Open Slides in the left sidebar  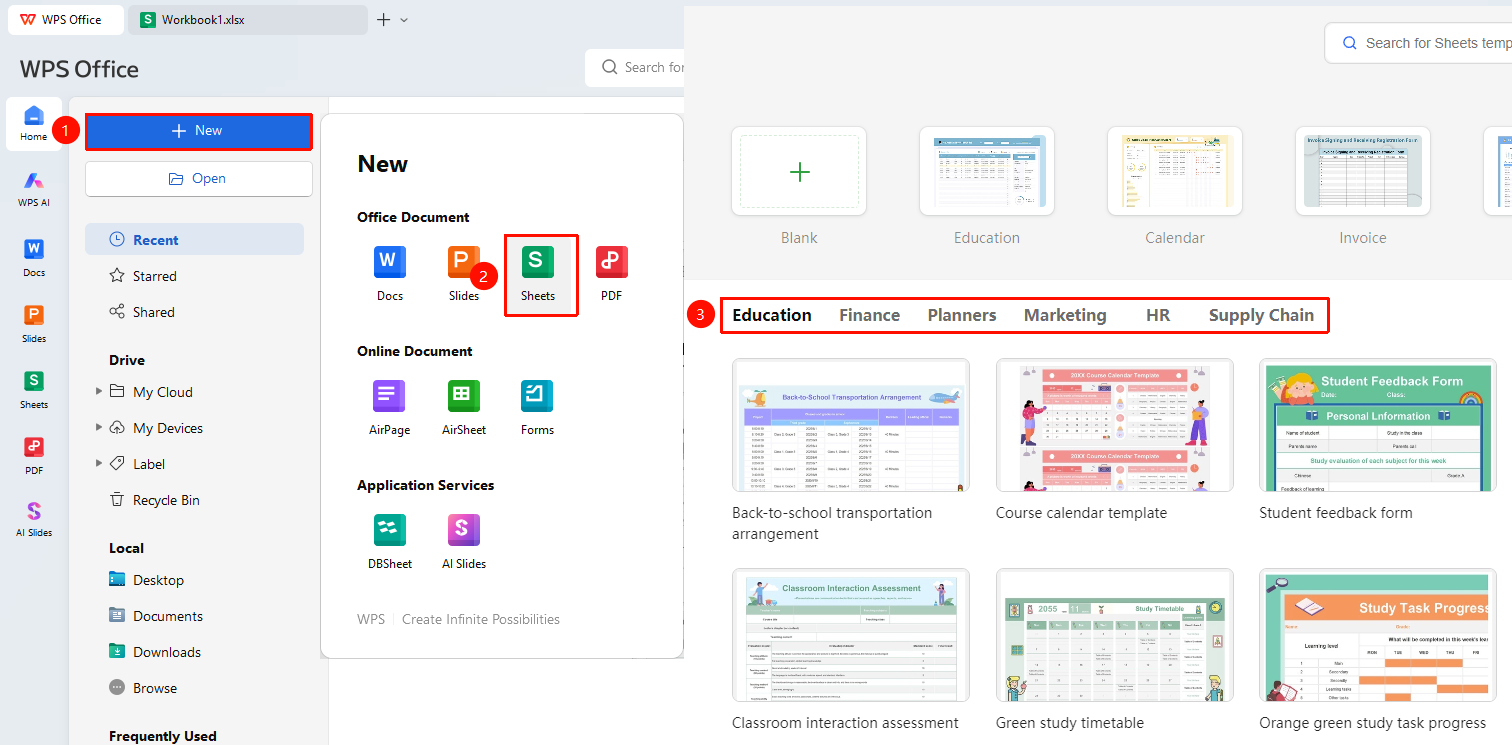coord(34,322)
